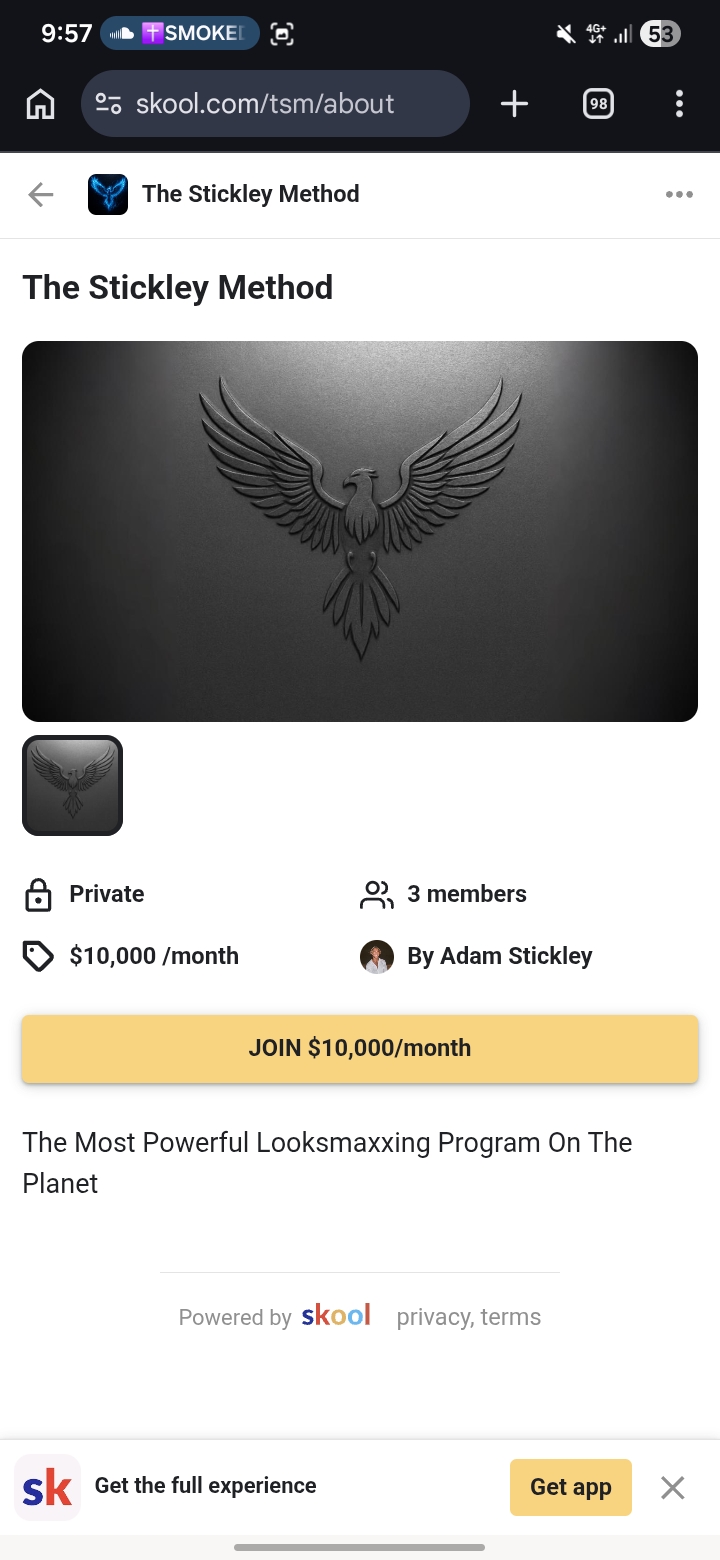The image size is (720, 1560).
Task: Tap The Stickley Method group logo icon
Action: [x=108, y=194]
